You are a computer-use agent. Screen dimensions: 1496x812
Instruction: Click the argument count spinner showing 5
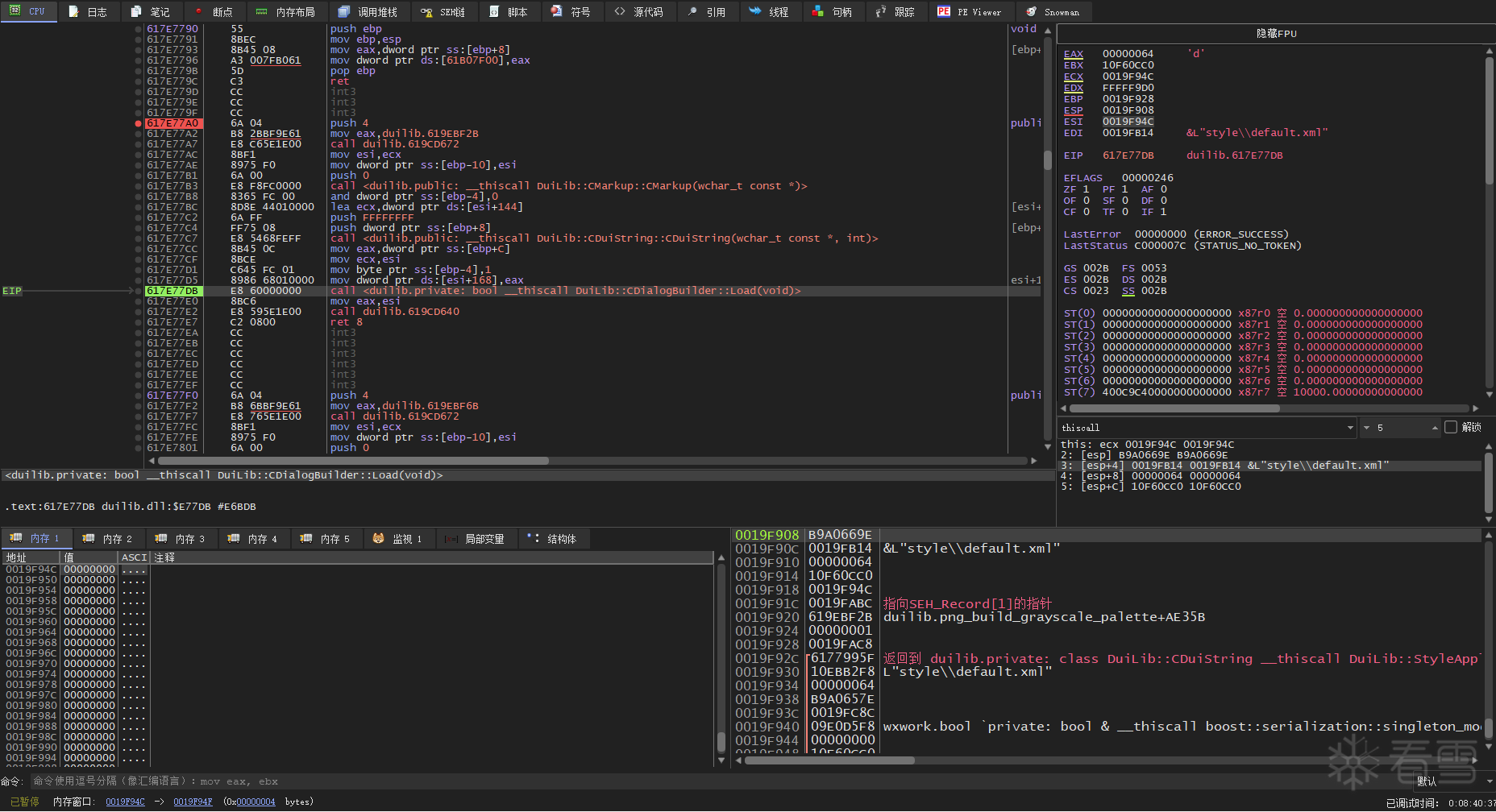(x=1400, y=427)
